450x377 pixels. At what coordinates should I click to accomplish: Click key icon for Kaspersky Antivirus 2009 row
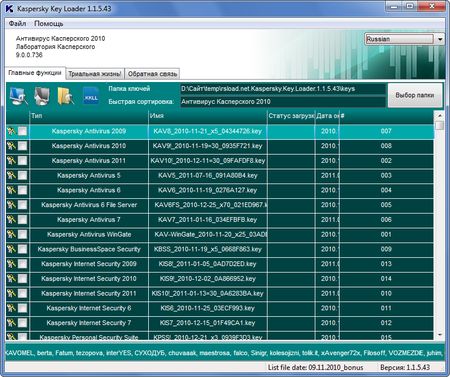[11, 131]
